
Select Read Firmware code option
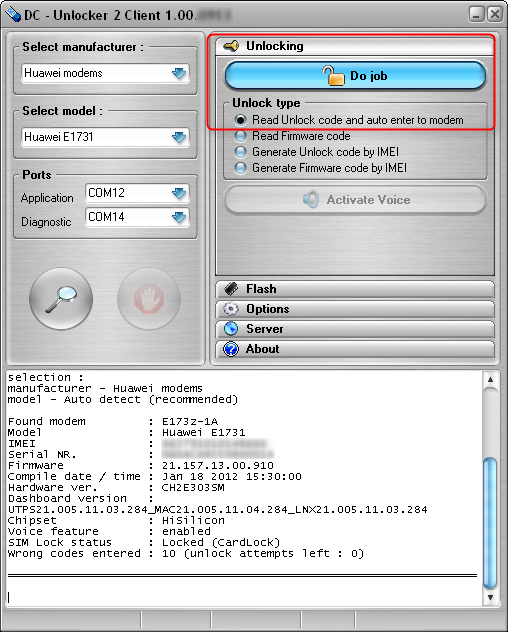pos(292,136)
